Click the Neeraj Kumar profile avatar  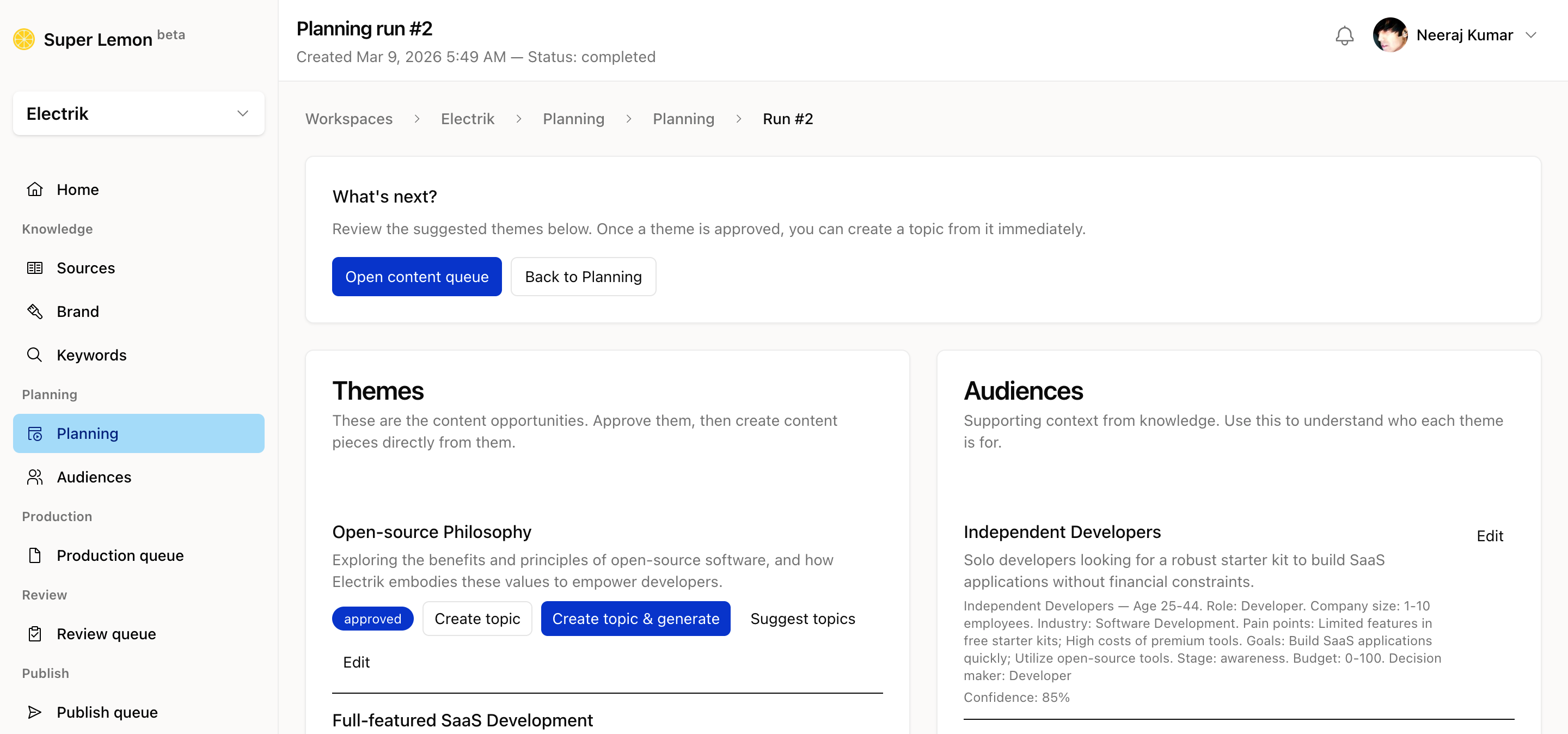point(1389,35)
